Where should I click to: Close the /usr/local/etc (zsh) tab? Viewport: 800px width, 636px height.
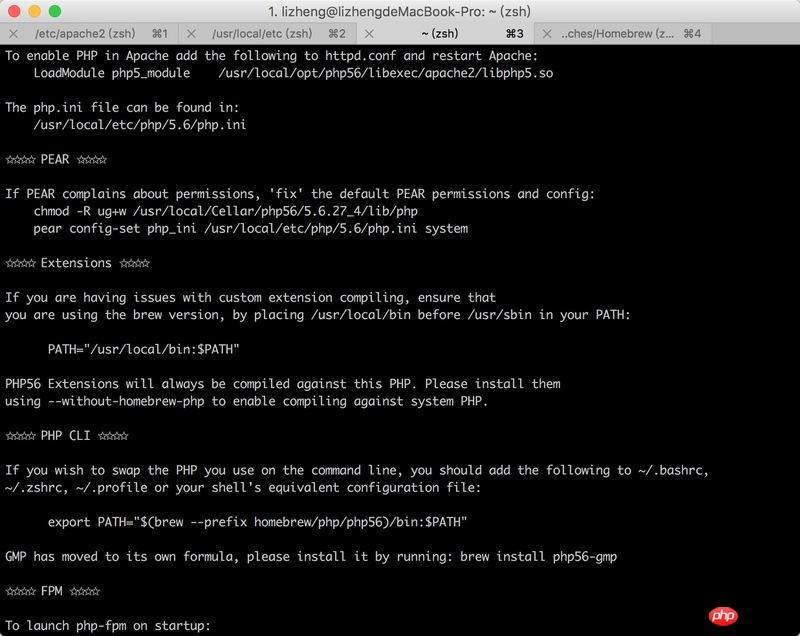pyautogui.click(x=191, y=34)
